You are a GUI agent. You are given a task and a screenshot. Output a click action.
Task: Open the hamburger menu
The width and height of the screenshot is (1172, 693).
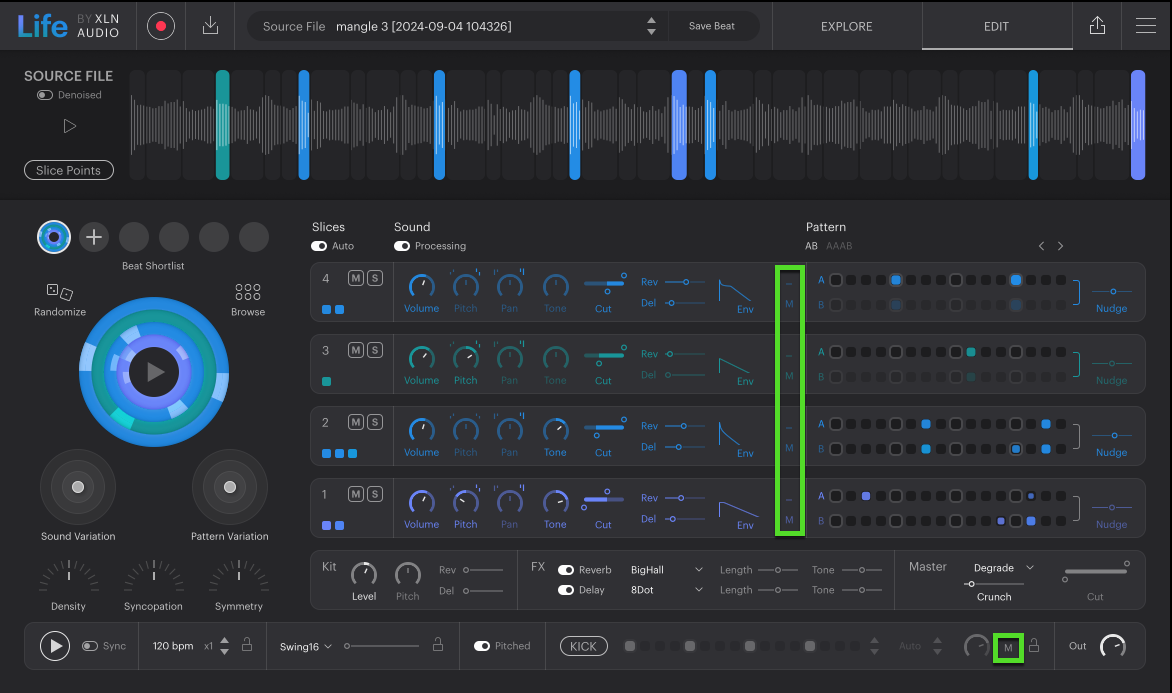point(1146,27)
